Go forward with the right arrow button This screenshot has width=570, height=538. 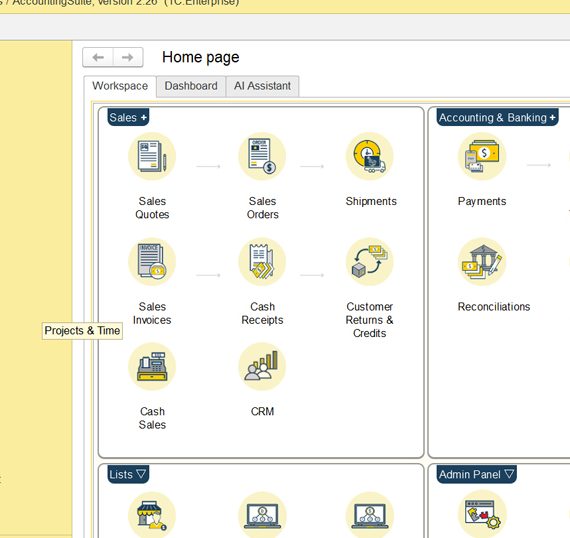pos(128,57)
